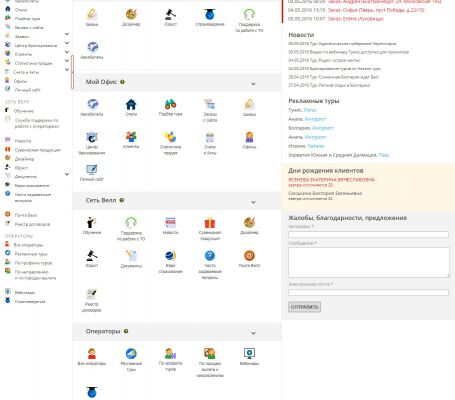Open Авиабилеты icon in Мой Офис section
Image resolution: width=455 pixels, height=400 pixels.
coord(92,104)
